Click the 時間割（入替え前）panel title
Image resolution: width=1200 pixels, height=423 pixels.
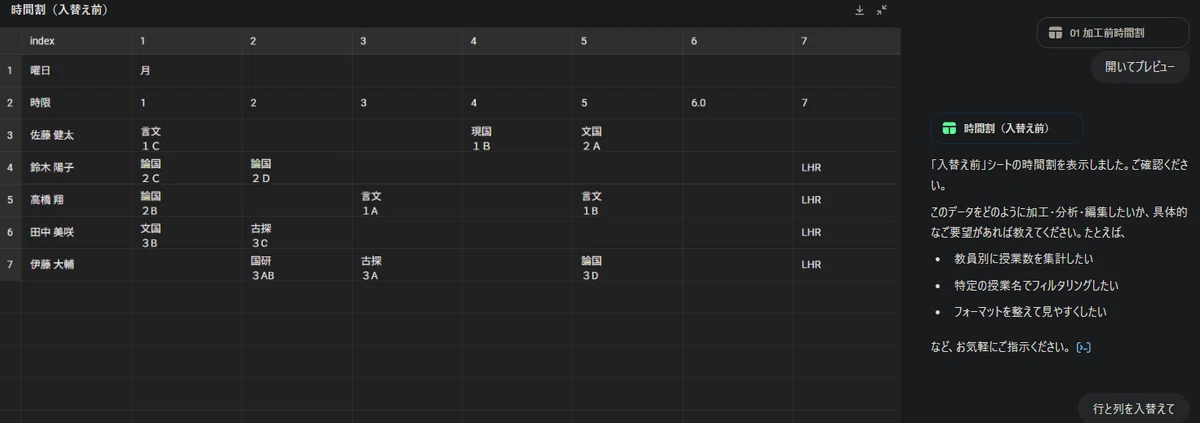pyautogui.click(x=59, y=10)
